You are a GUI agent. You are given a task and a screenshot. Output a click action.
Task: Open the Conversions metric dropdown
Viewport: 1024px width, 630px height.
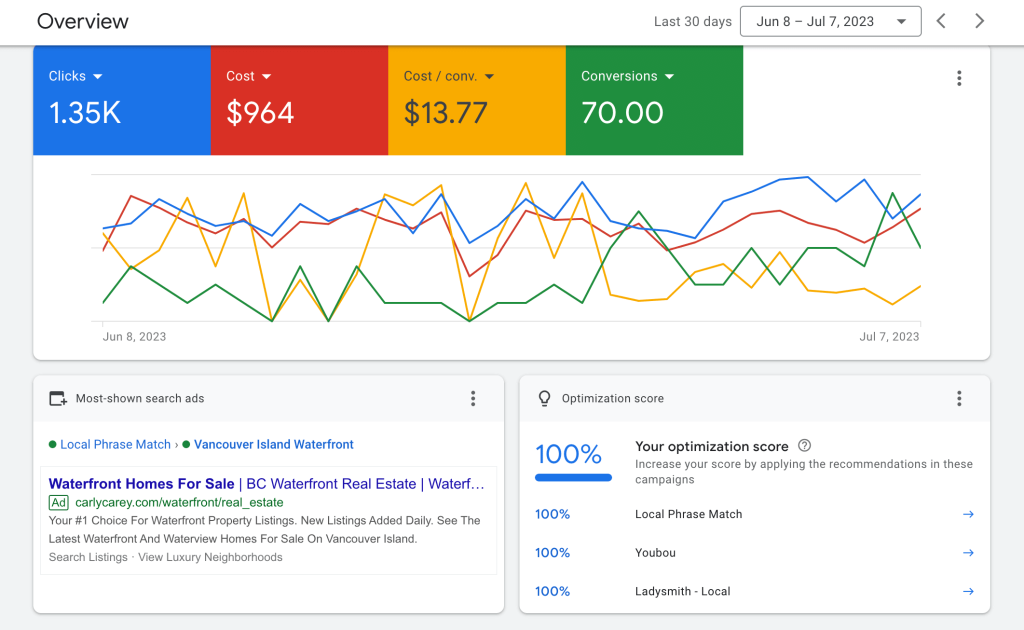tap(668, 76)
